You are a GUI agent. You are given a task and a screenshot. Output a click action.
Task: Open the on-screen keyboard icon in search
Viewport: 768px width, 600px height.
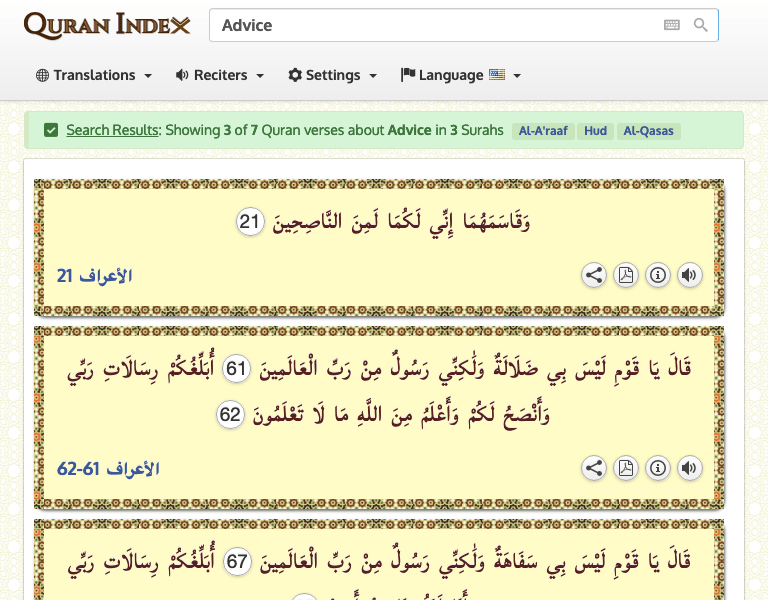click(671, 25)
